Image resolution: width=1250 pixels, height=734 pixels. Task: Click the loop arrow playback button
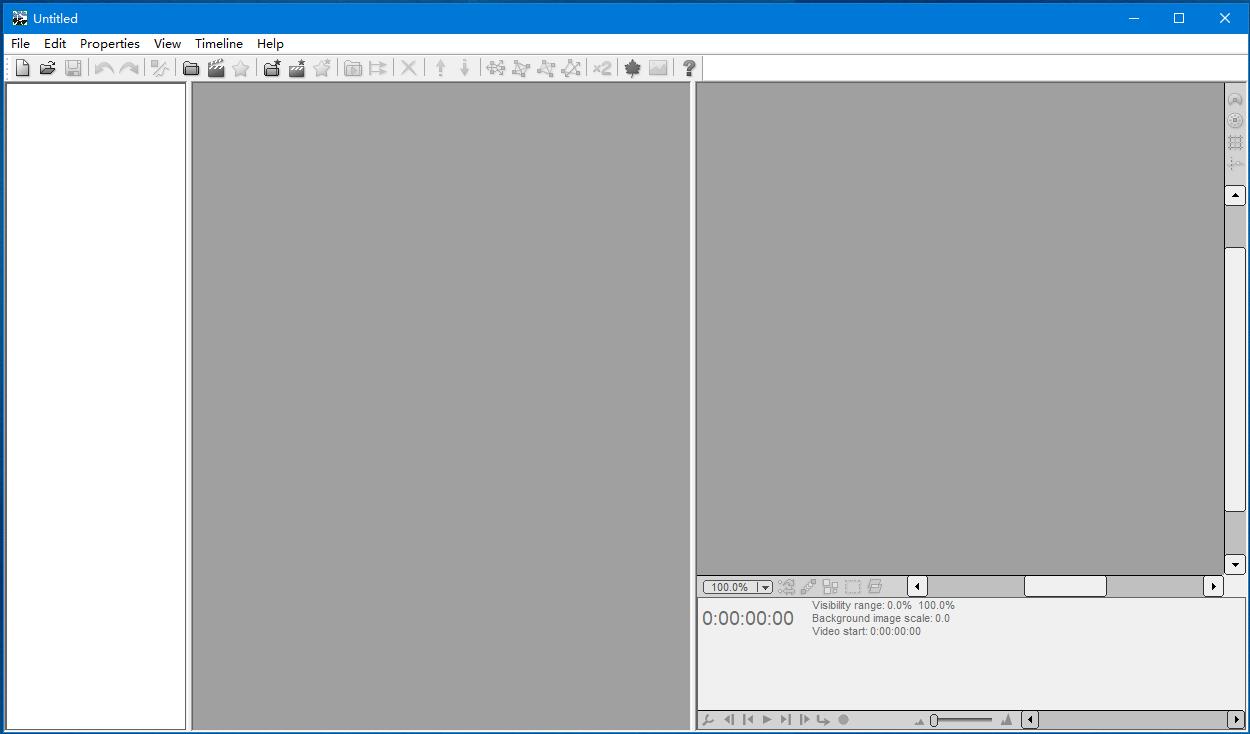coord(823,720)
